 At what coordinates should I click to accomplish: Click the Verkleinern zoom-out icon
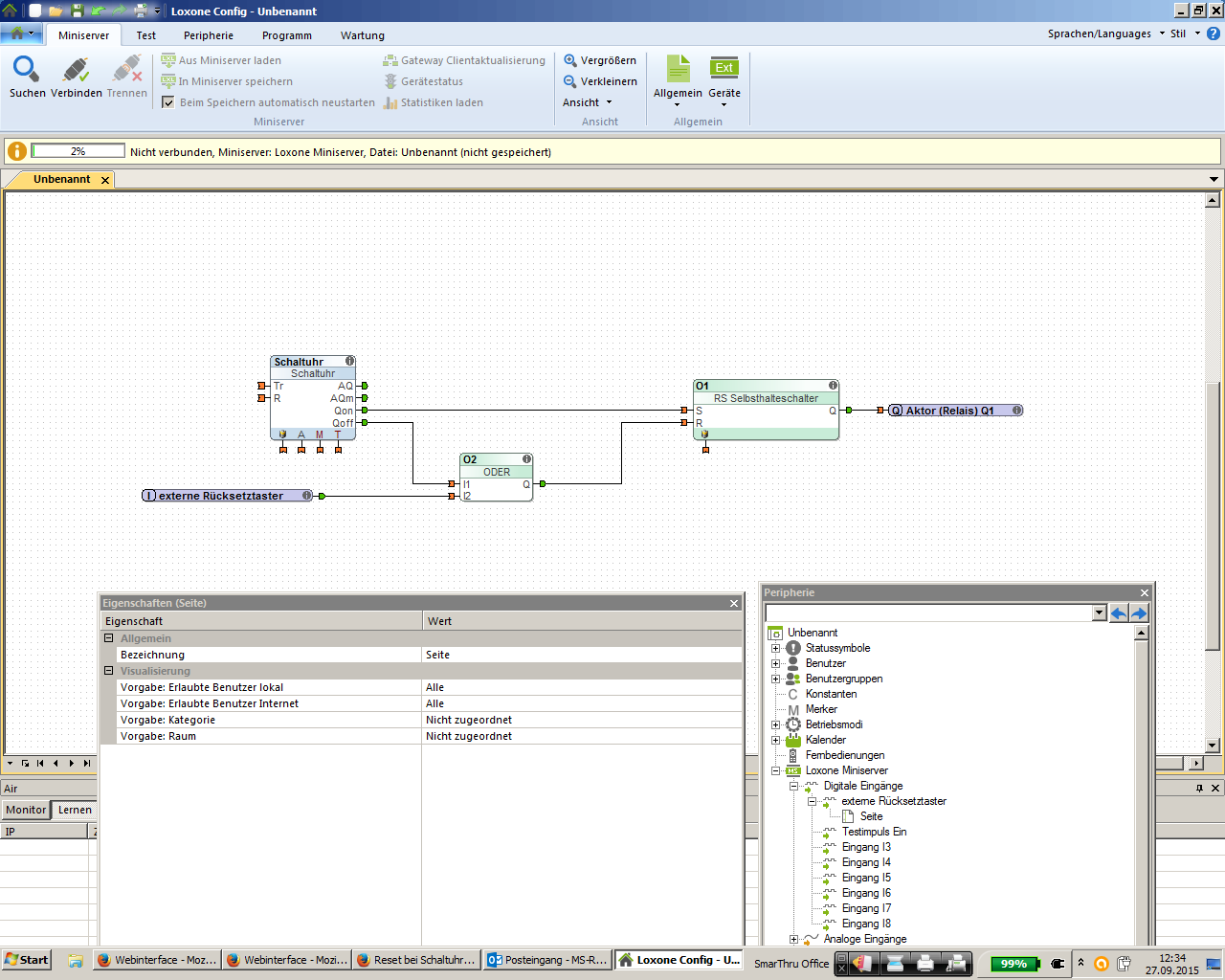coord(570,81)
